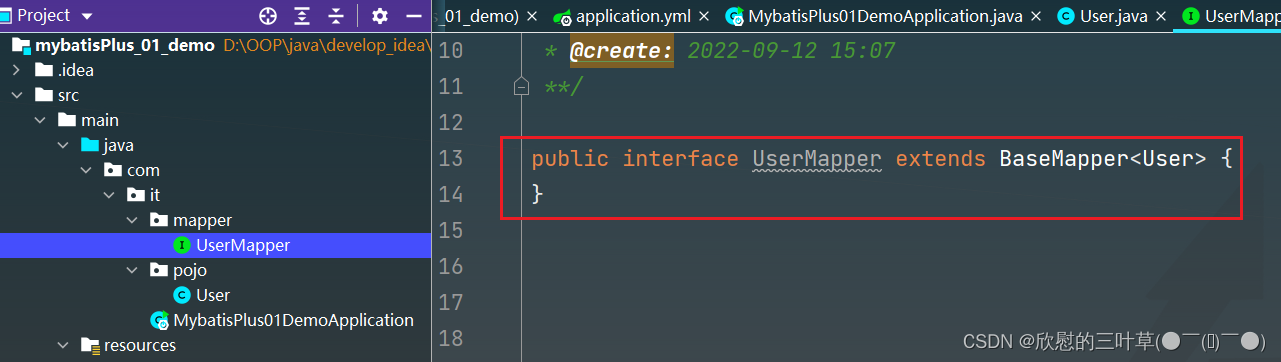Click the src folder icon
Viewport: 1281px width, 362px height.
tap(43, 95)
